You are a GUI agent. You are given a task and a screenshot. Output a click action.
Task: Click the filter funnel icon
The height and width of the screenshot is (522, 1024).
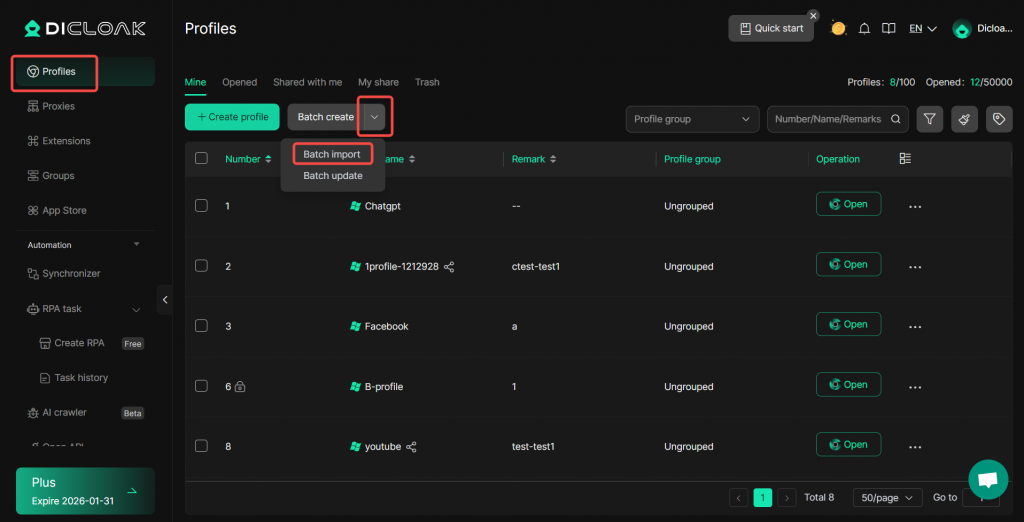click(x=930, y=119)
